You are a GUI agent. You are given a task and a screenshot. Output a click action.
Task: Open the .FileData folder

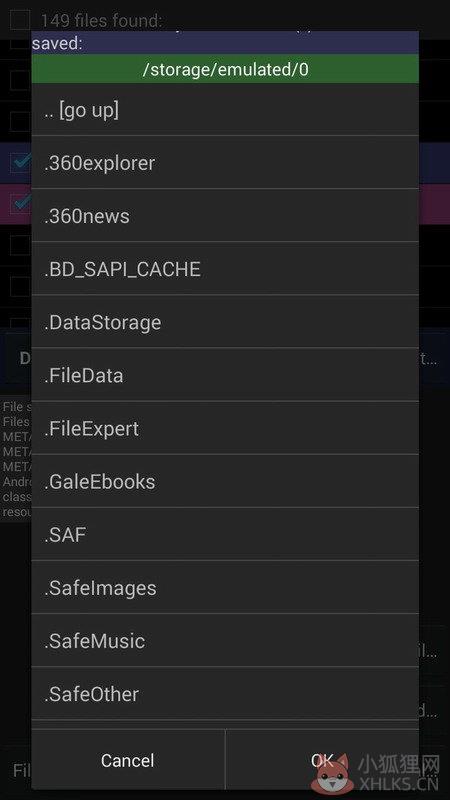(225, 375)
